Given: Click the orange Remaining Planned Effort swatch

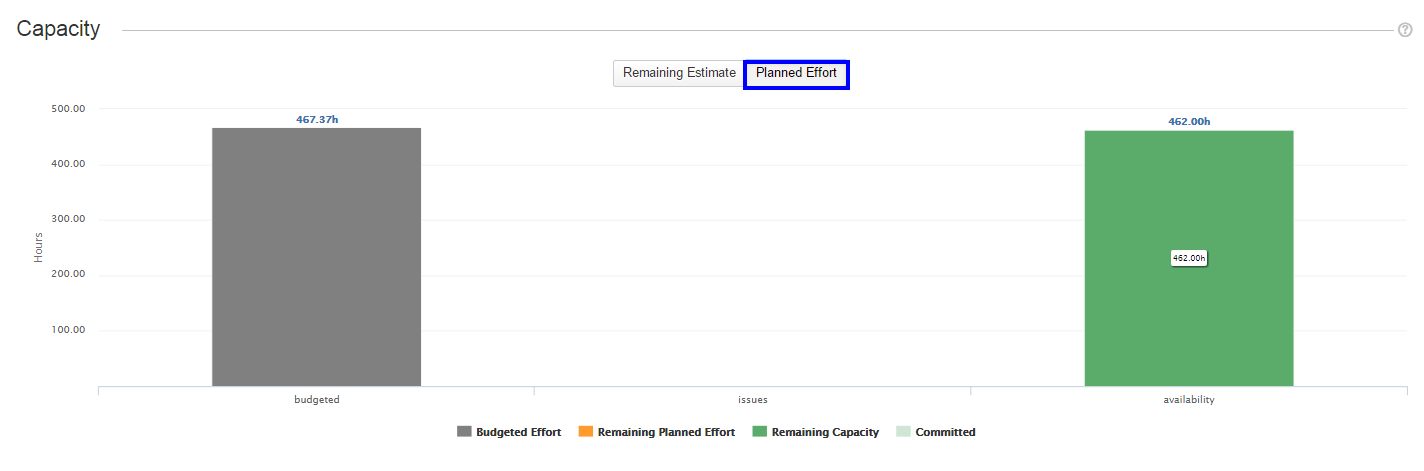Looking at the screenshot, I should pyautogui.click(x=586, y=432).
